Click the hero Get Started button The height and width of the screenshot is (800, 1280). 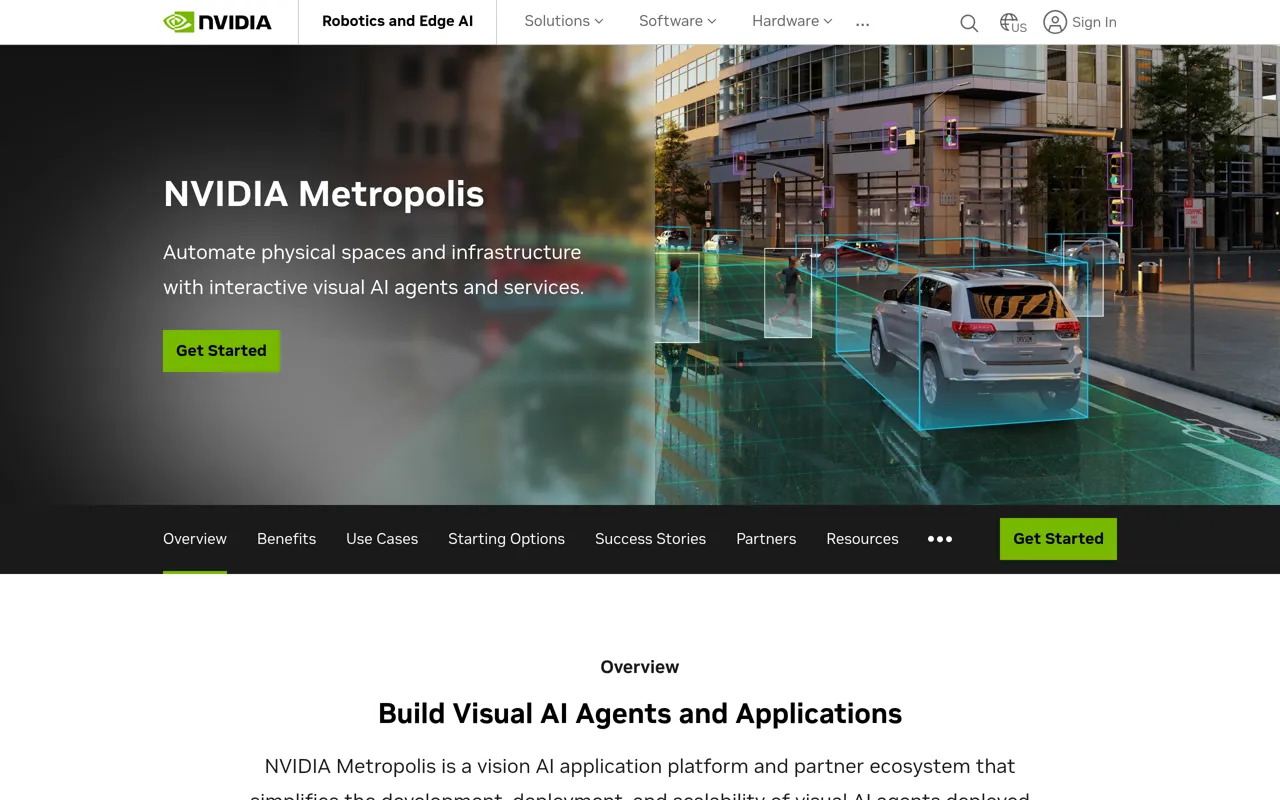pos(221,351)
